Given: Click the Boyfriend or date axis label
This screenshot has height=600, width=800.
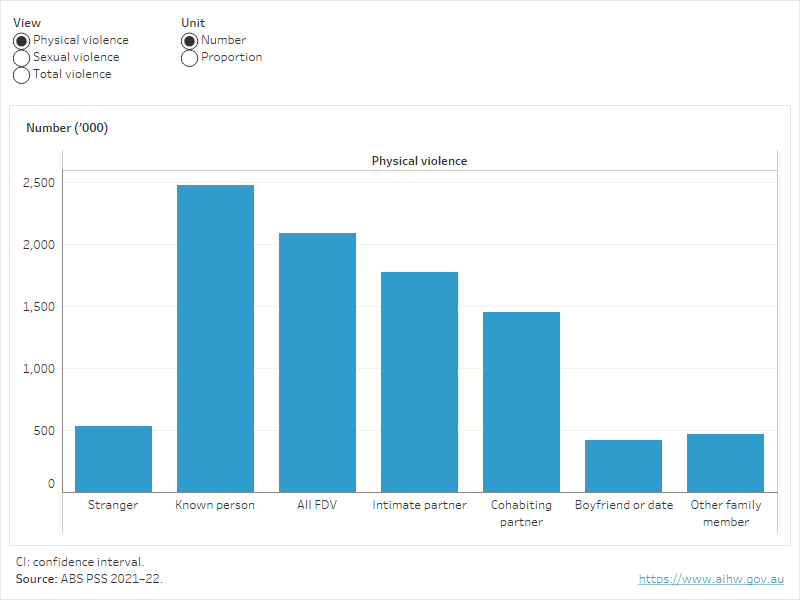Looking at the screenshot, I should [623, 505].
